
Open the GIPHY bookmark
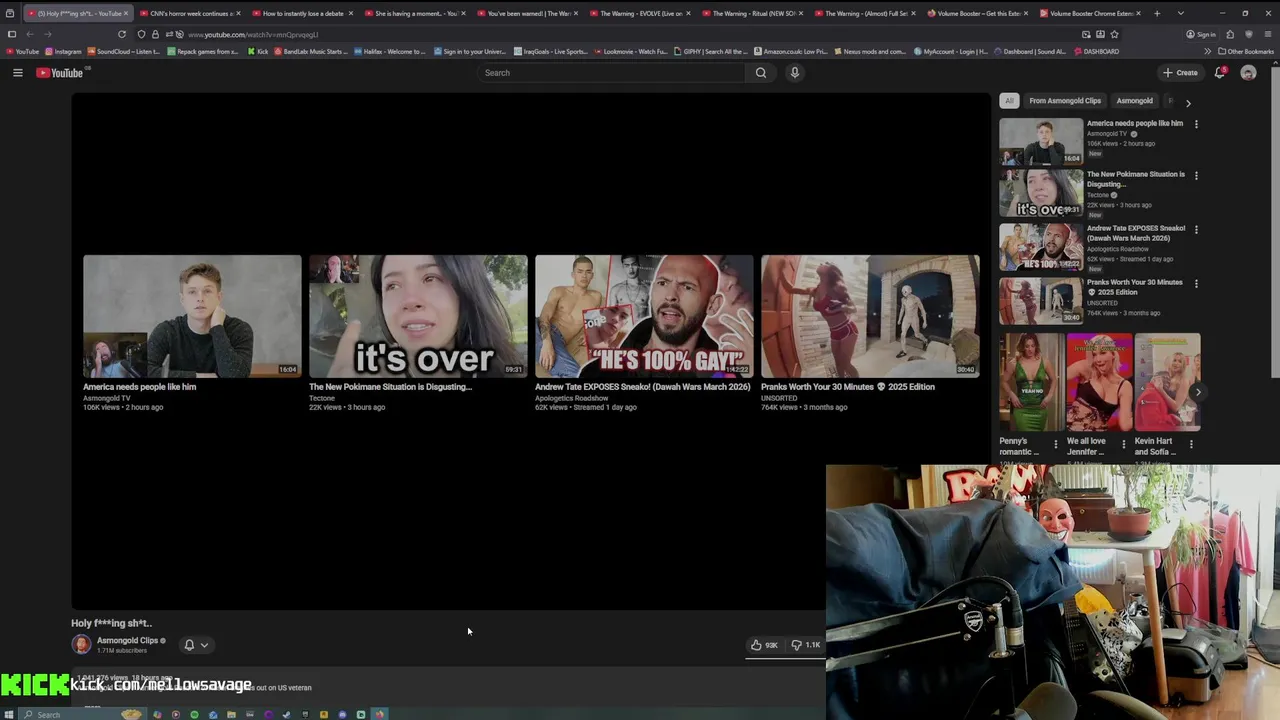point(710,51)
